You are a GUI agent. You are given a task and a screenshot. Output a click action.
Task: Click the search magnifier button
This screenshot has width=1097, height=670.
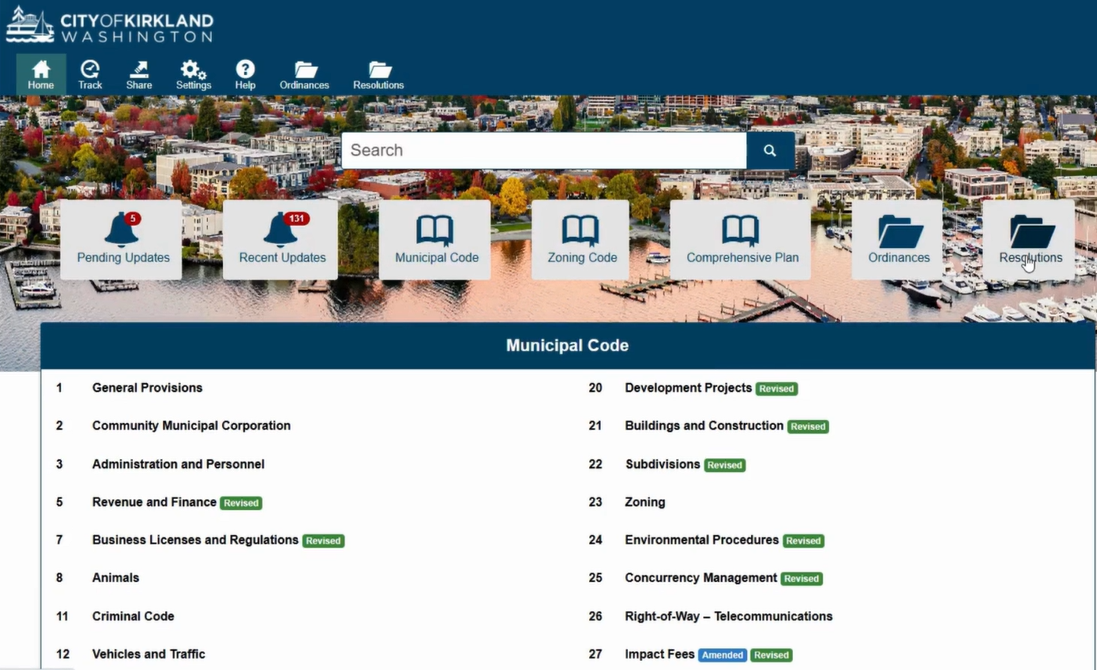[770, 150]
